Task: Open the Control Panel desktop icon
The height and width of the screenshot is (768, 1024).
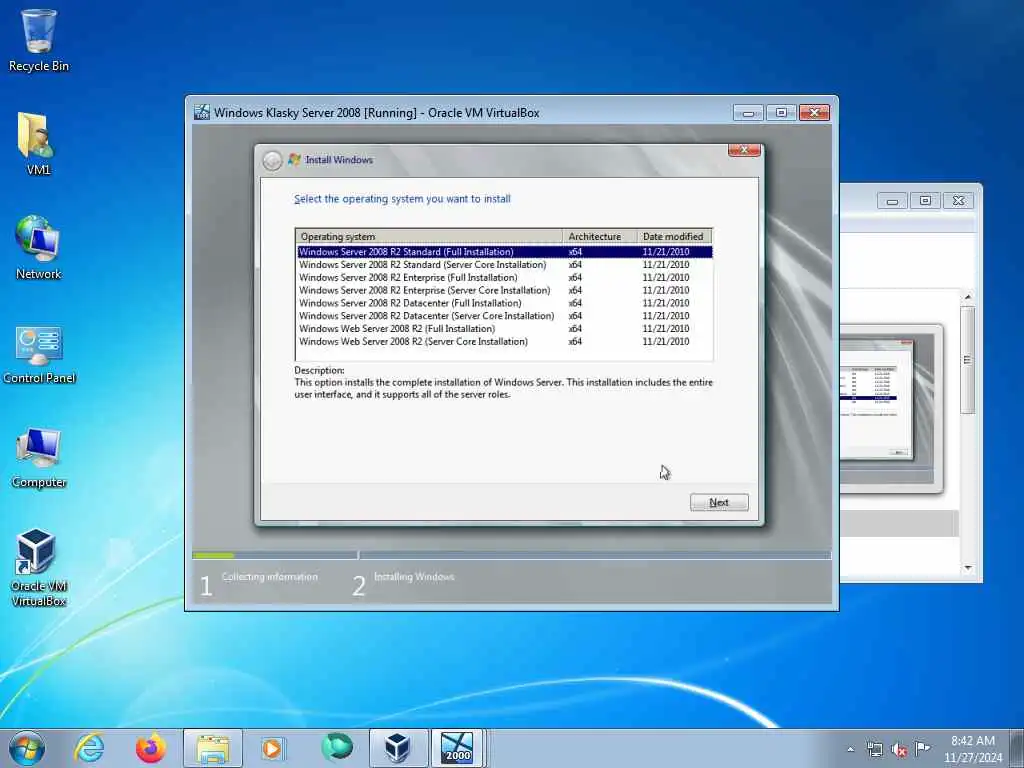Action: point(39,353)
